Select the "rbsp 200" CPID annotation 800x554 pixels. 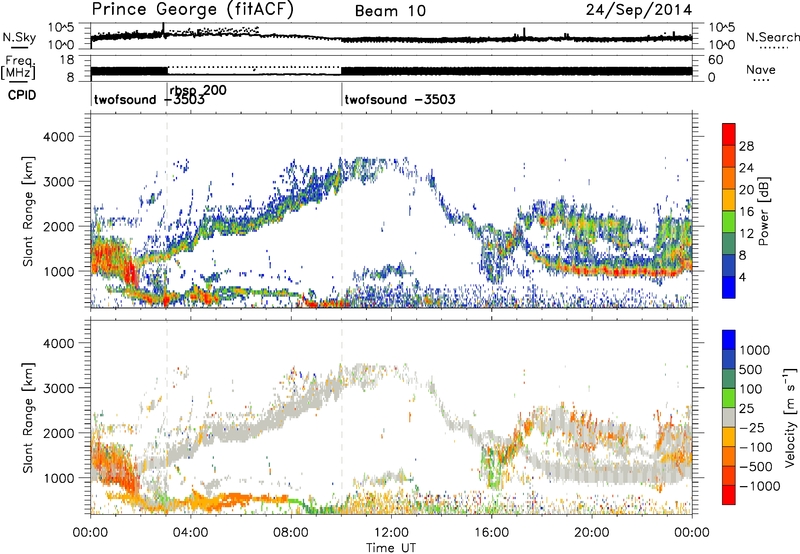(x=198, y=90)
